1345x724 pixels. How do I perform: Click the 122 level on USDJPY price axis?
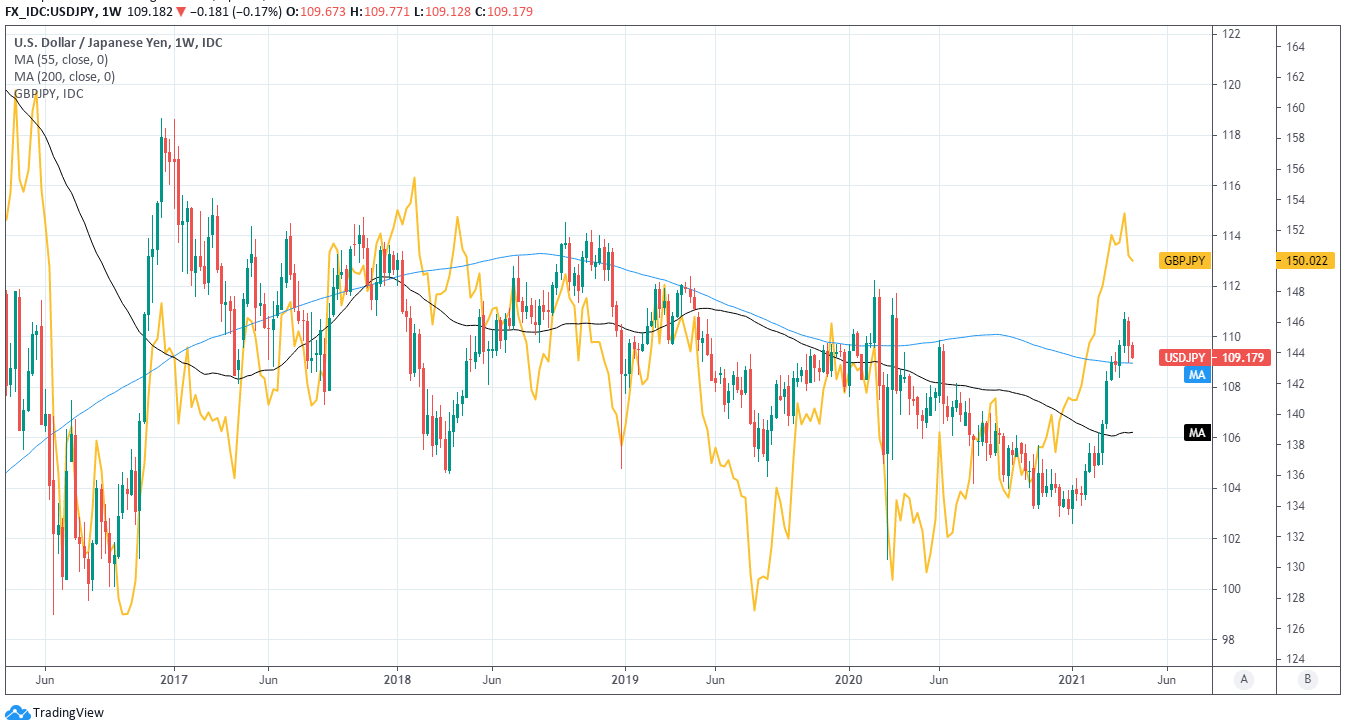point(1232,34)
